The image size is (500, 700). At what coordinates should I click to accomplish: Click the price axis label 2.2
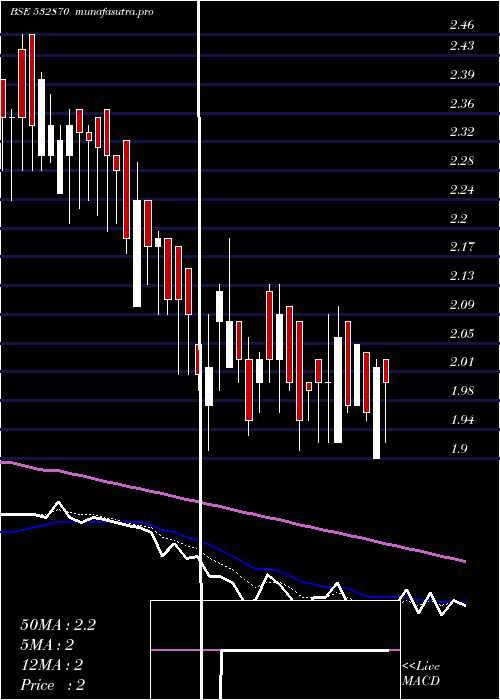(458, 219)
